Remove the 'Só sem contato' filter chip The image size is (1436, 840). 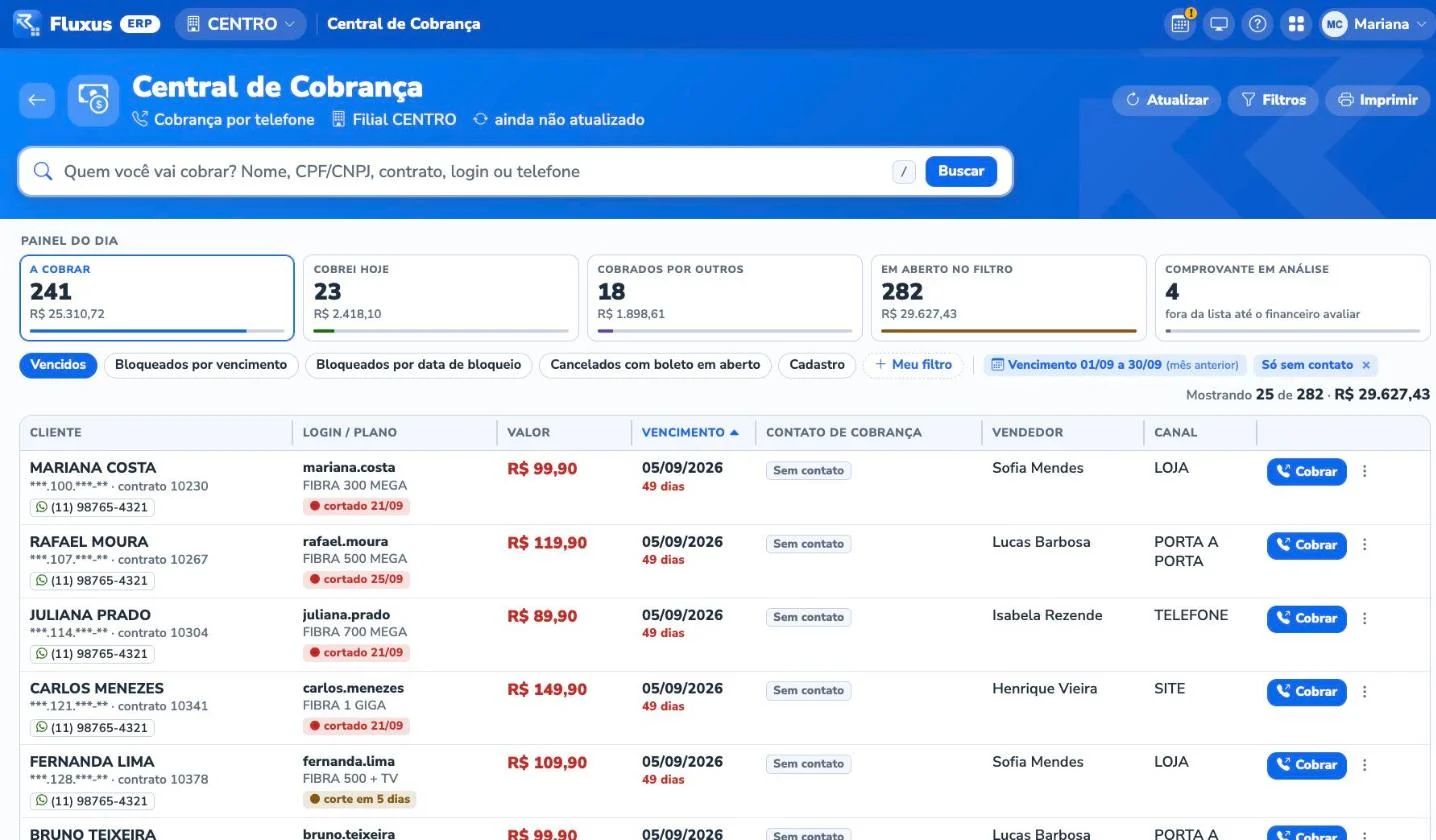(1366, 365)
